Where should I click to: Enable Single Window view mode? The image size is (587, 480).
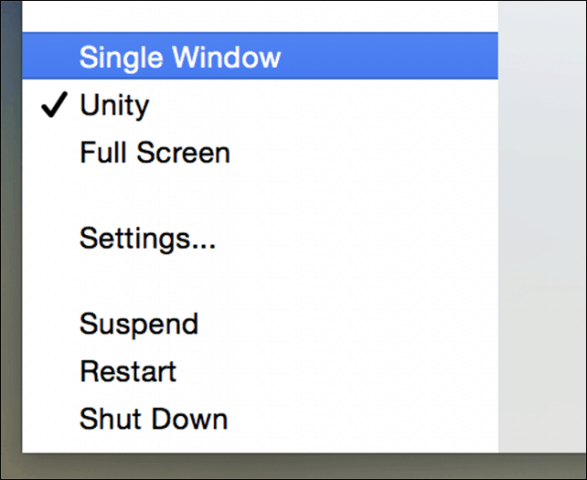tap(260, 56)
